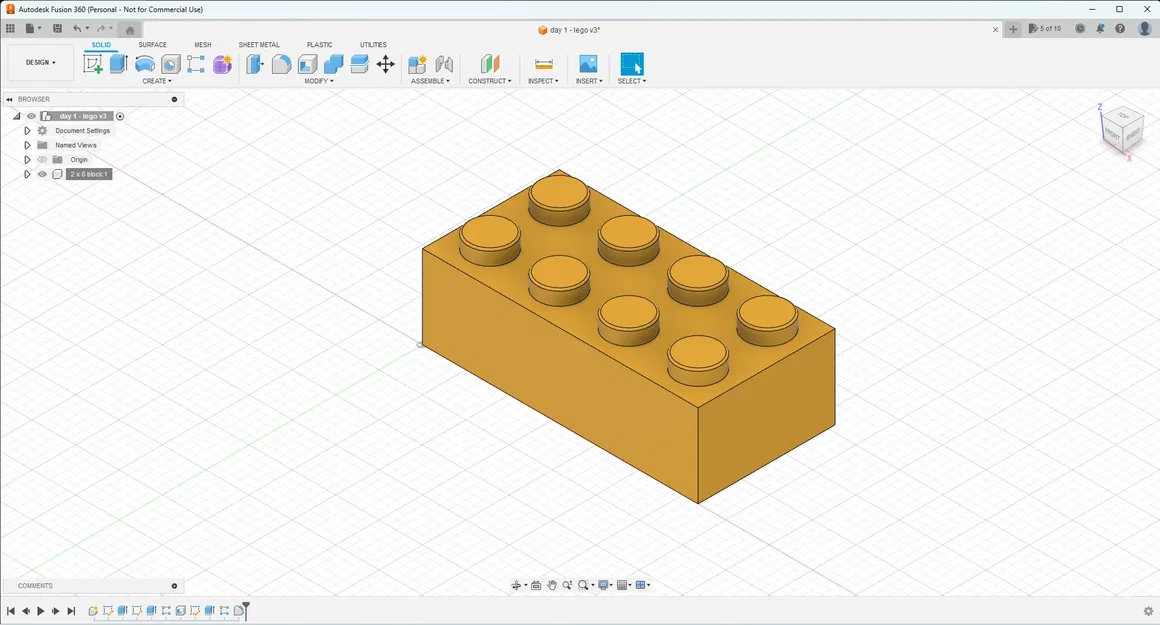Image resolution: width=1160 pixels, height=625 pixels.
Task: Switch to the UTILITIES tab
Action: [x=374, y=45]
